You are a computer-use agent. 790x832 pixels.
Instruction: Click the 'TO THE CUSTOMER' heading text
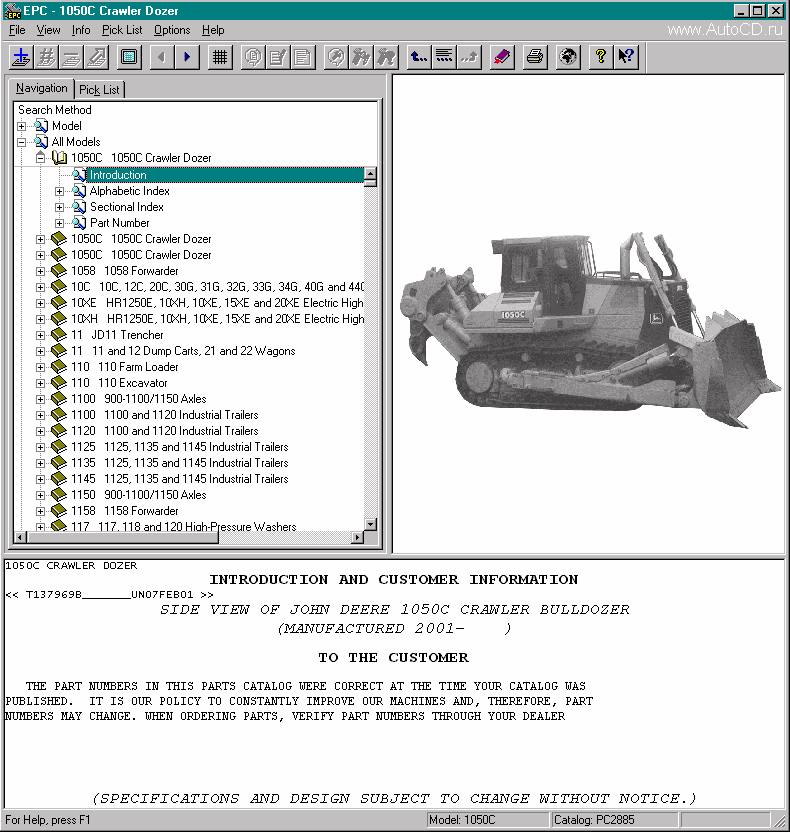394,657
